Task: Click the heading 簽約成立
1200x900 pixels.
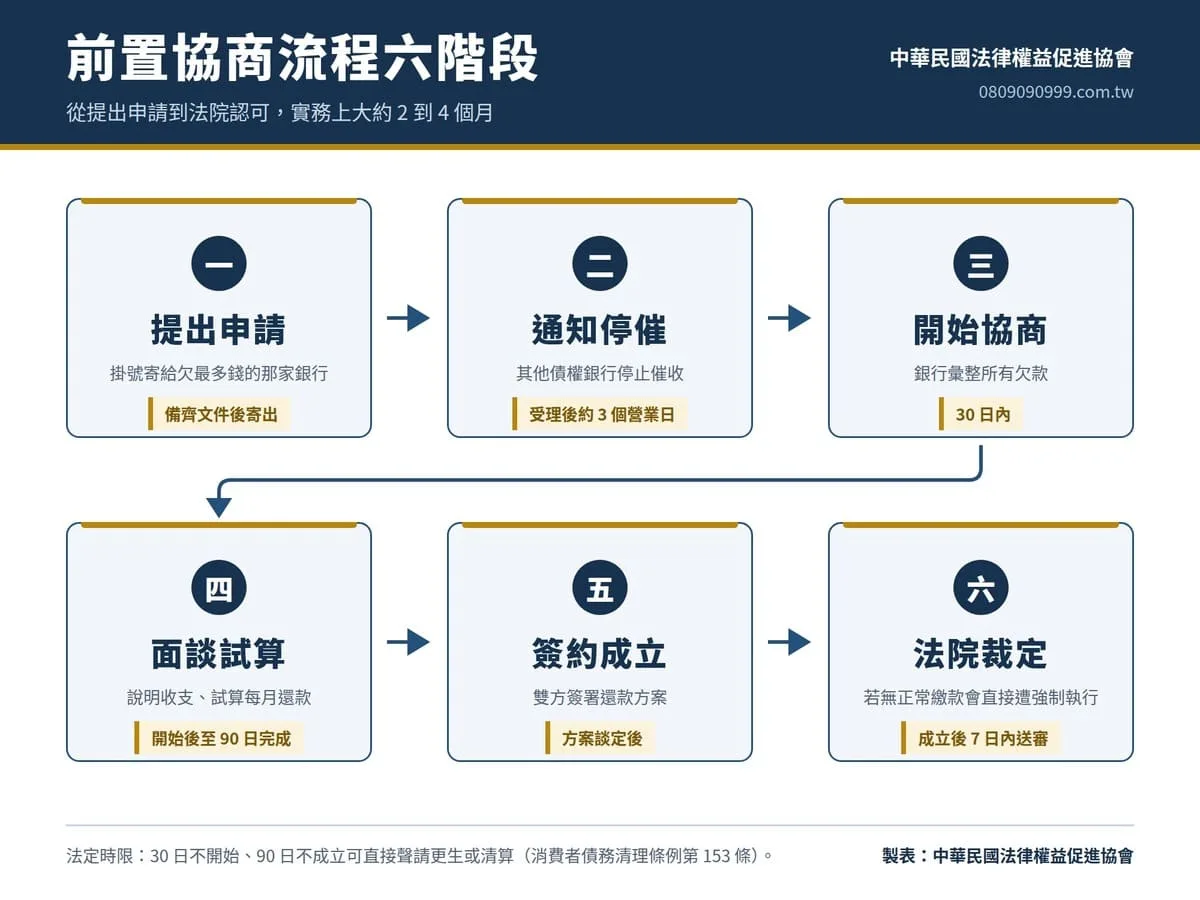Action: pos(600,654)
